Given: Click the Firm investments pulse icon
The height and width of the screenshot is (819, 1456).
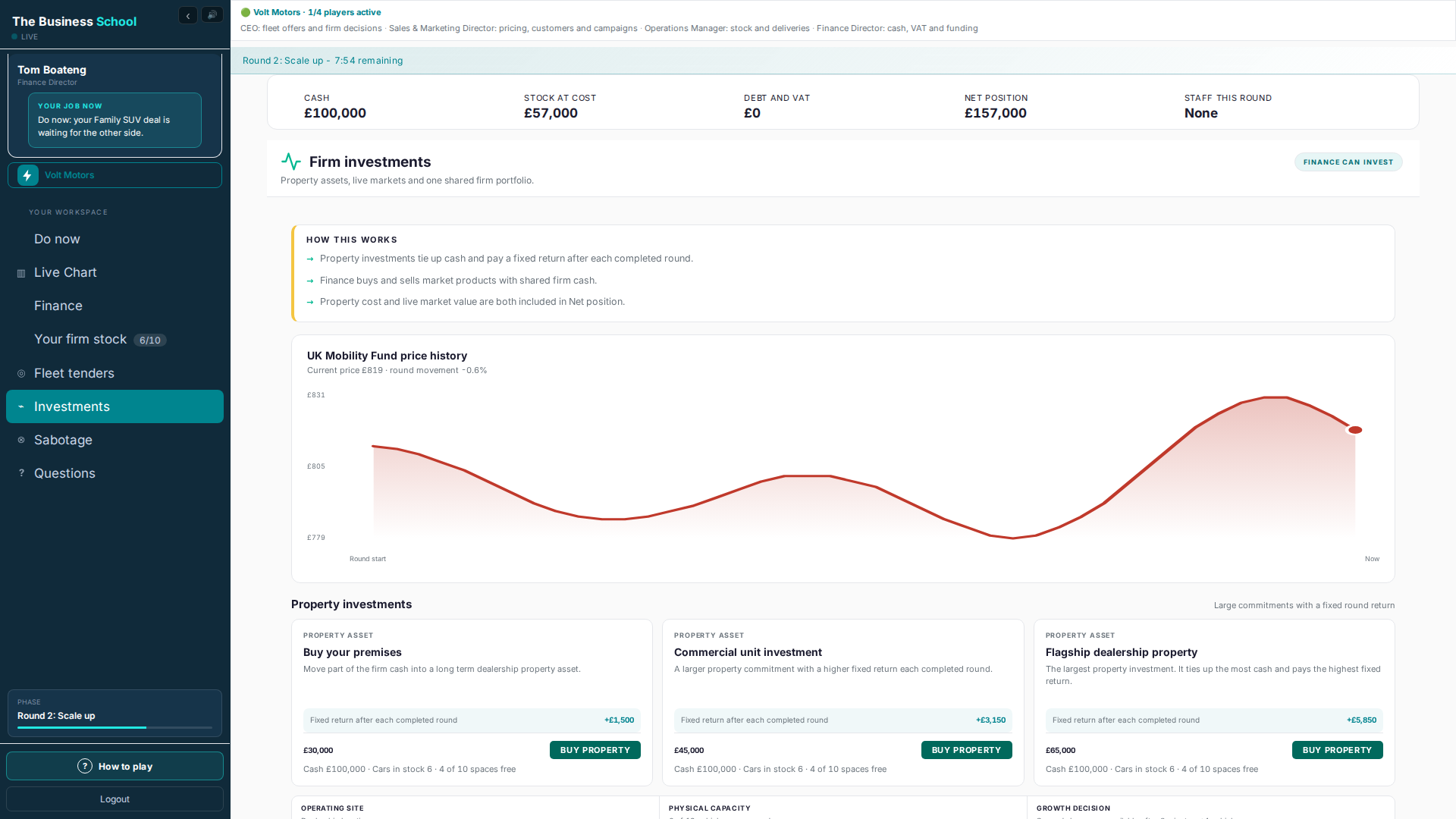Looking at the screenshot, I should (291, 162).
